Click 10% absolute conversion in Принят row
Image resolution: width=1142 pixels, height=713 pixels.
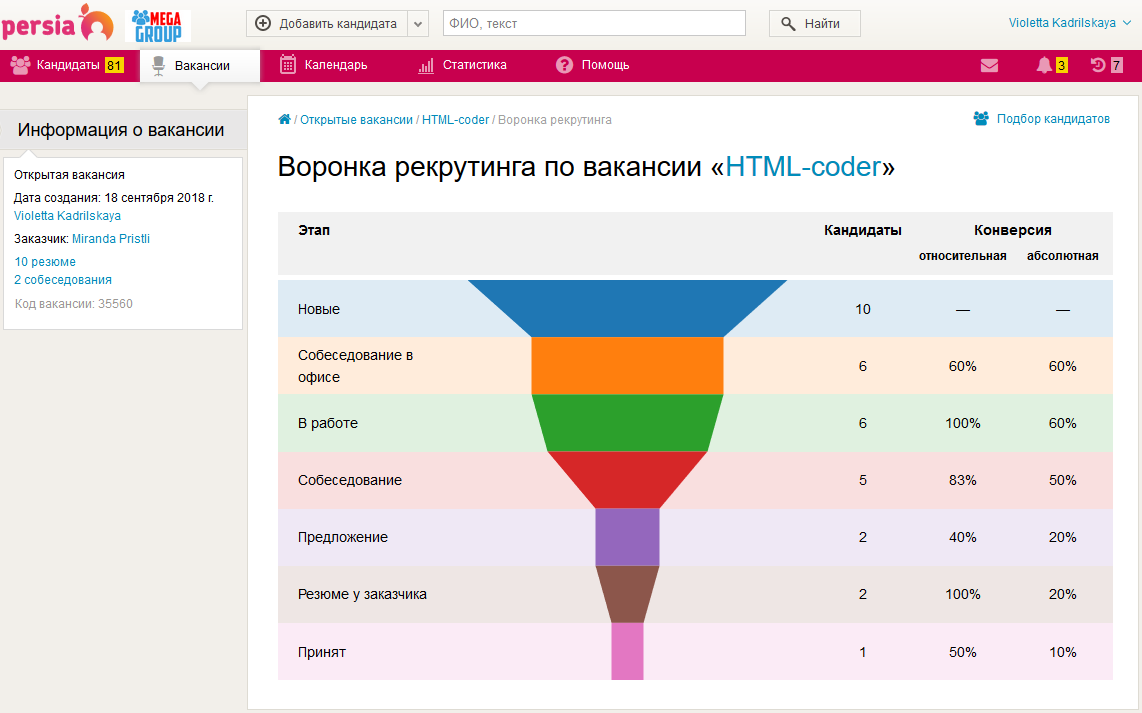pos(1062,652)
